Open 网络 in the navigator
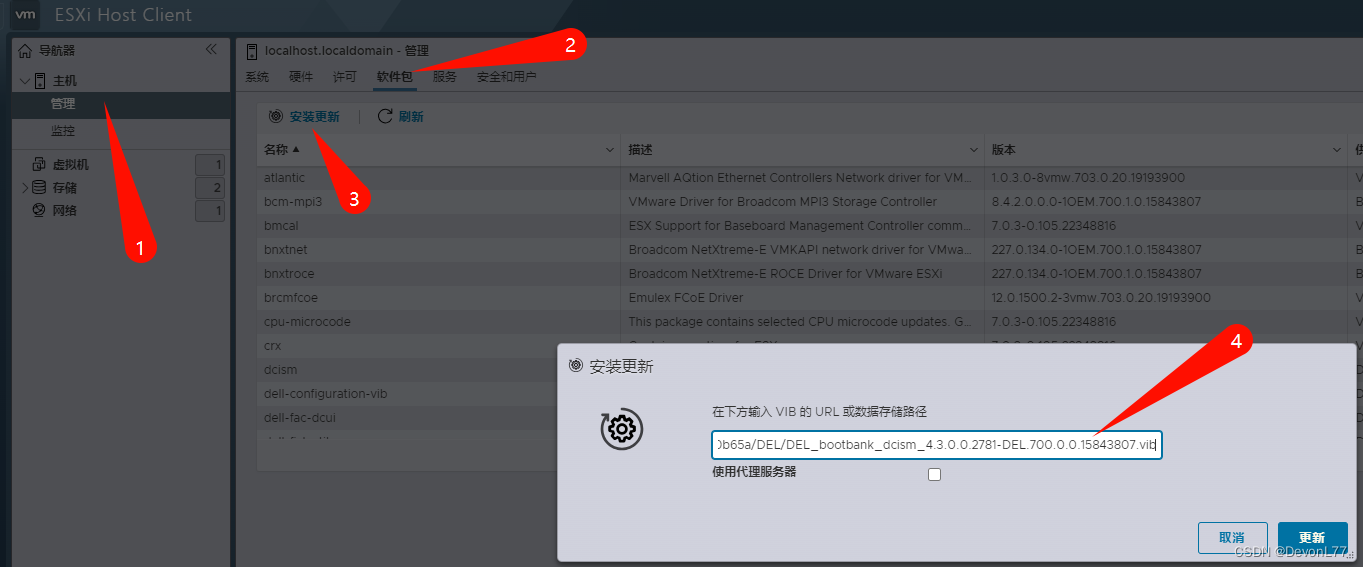1363x567 pixels. point(65,211)
